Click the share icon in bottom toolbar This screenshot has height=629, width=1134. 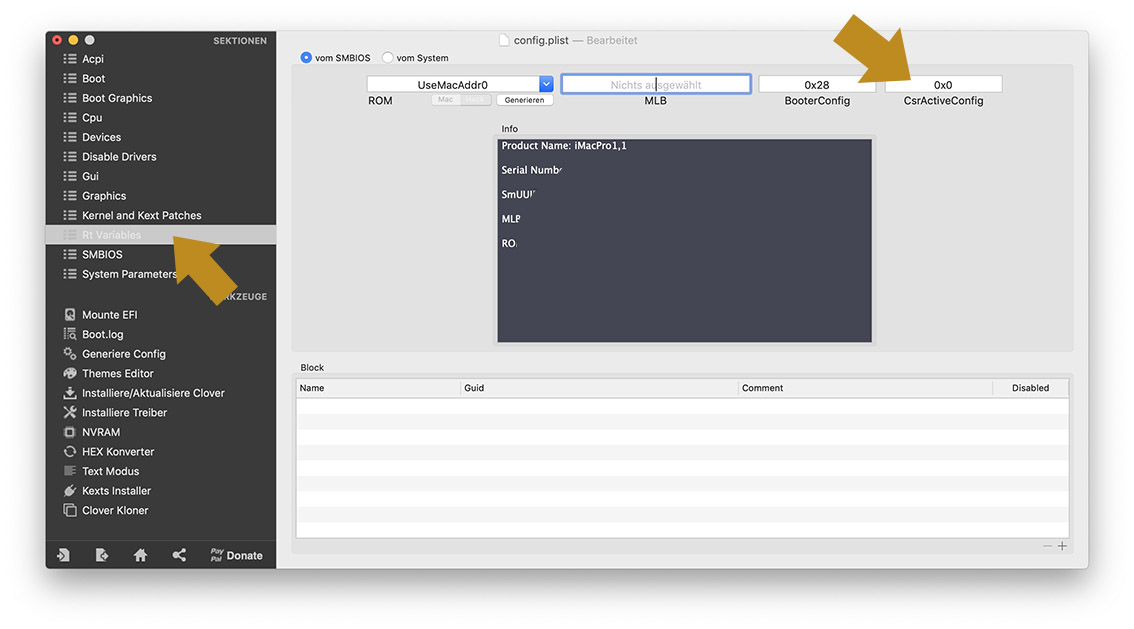click(179, 555)
